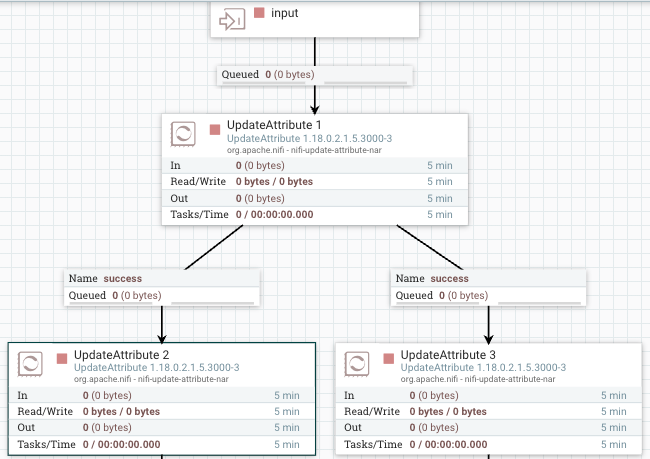This screenshot has height=459, width=650.
Task: Click the stopped status square of input port
Action: coord(259,12)
